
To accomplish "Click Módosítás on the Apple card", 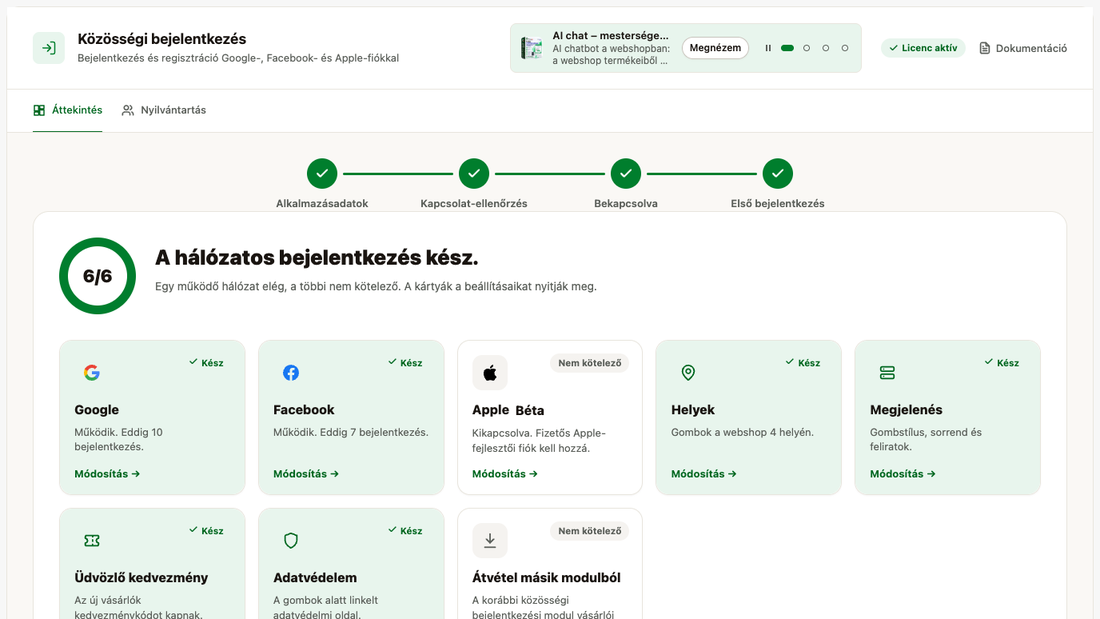I will point(505,474).
